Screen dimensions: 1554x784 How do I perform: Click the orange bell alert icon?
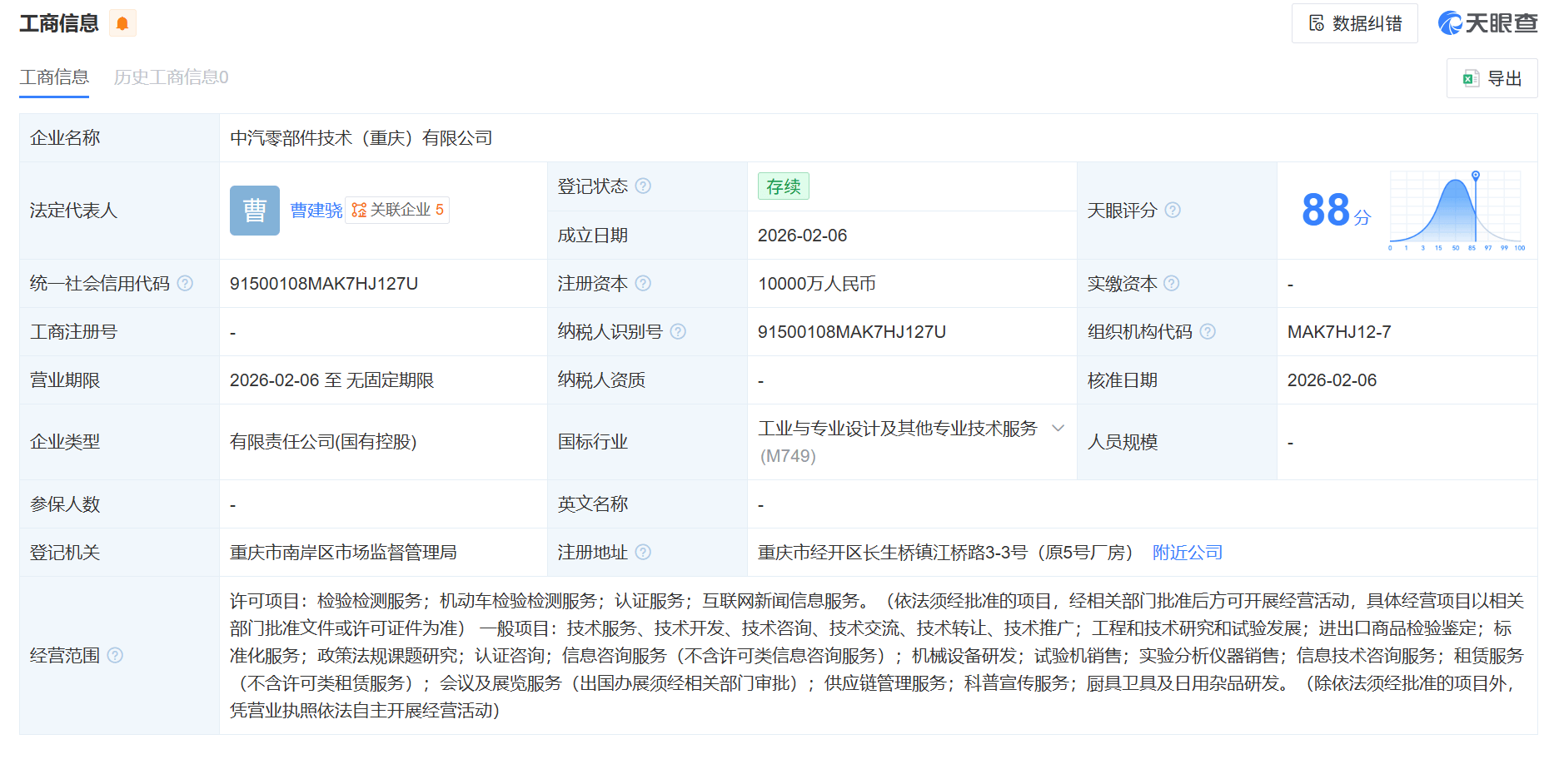pos(122,23)
